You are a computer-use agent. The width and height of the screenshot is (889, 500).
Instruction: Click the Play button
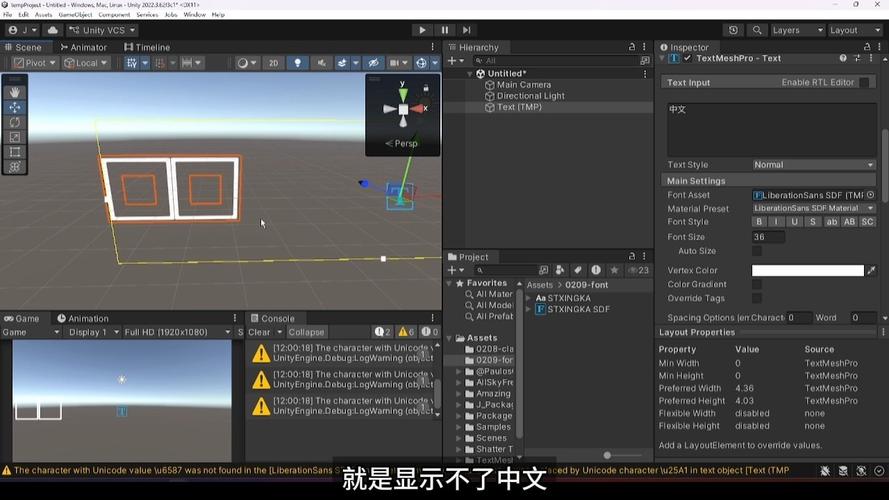click(422, 30)
